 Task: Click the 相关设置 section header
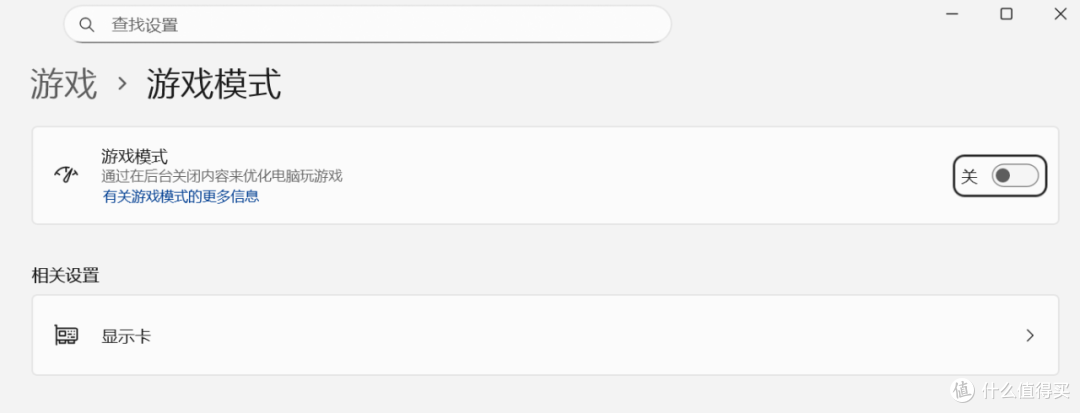click(x=65, y=276)
